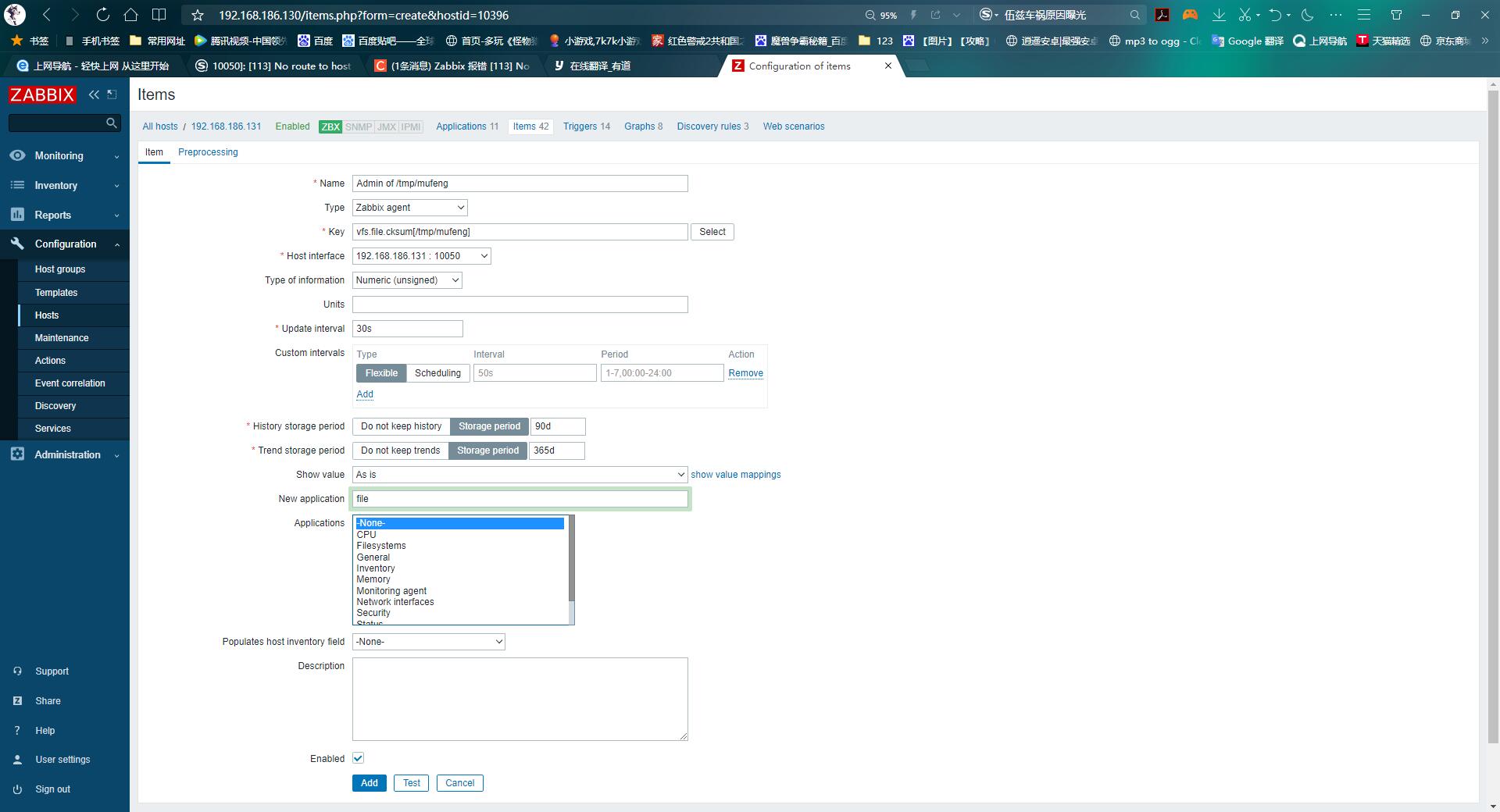Choose Do not keep history
1500x812 pixels.
tap(402, 426)
